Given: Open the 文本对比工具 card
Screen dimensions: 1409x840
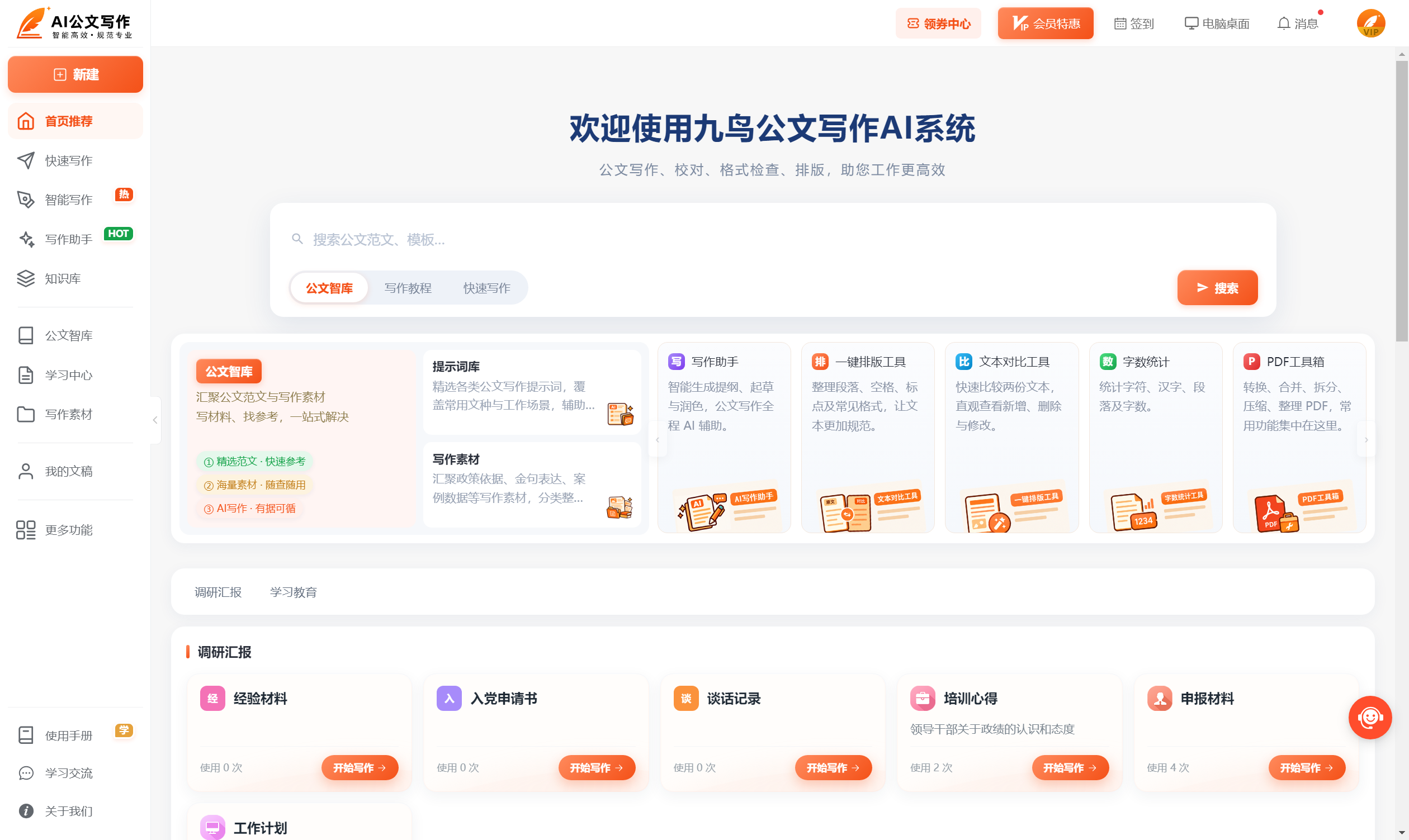Looking at the screenshot, I should (x=1011, y=437).
